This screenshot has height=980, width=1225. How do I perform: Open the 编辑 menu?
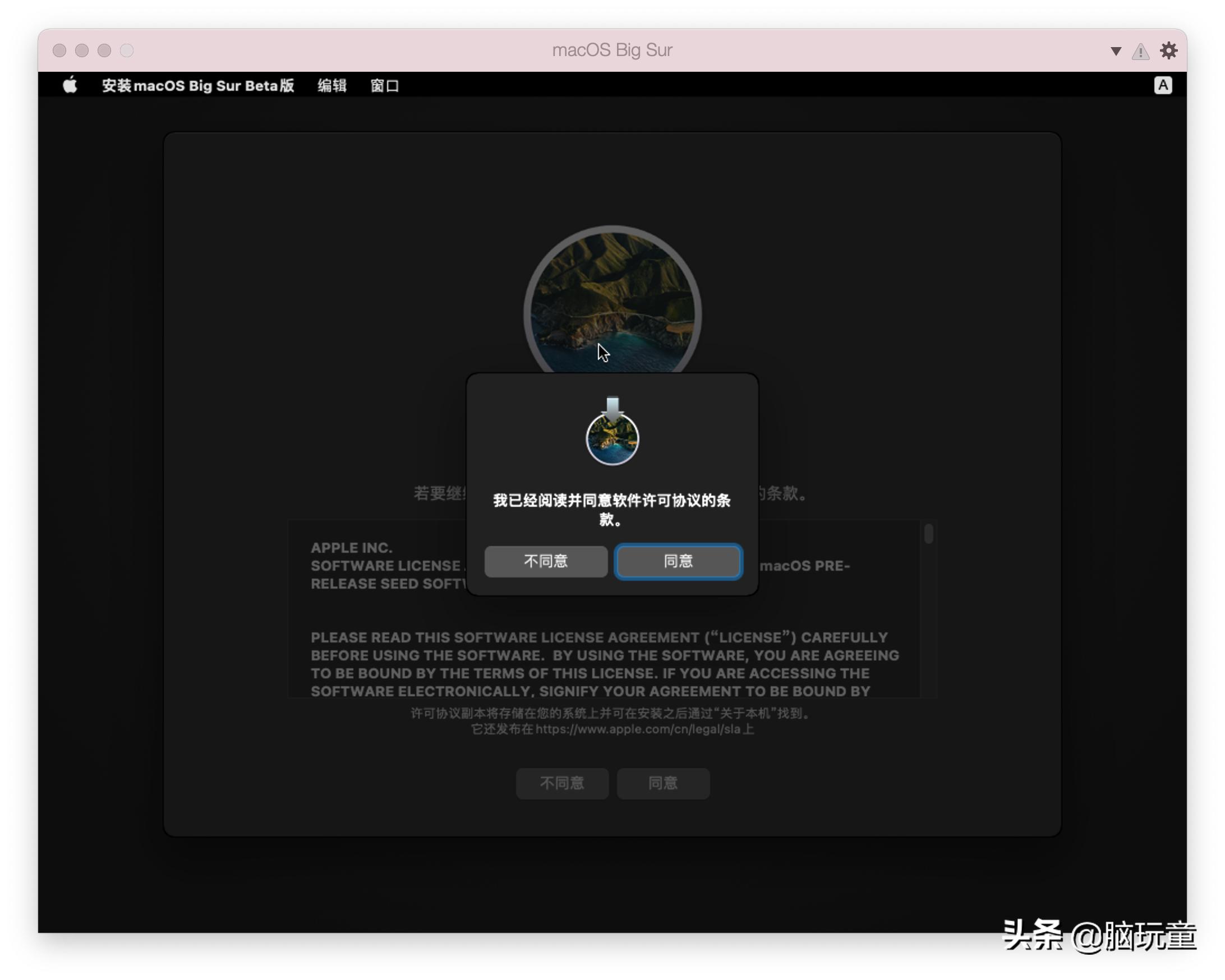[332, 86]
